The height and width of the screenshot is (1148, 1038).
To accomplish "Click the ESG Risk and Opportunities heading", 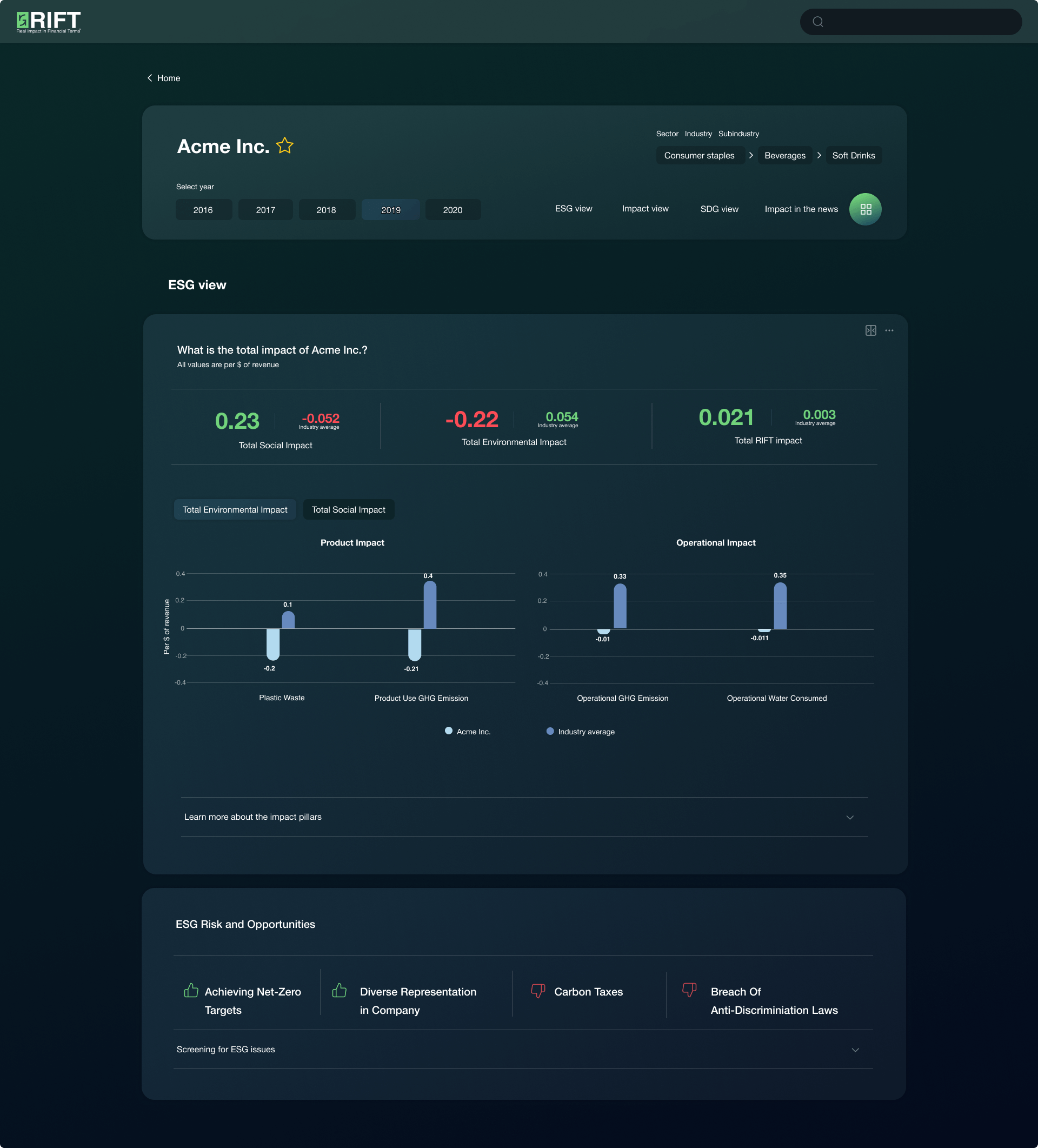I will point(245,924).
